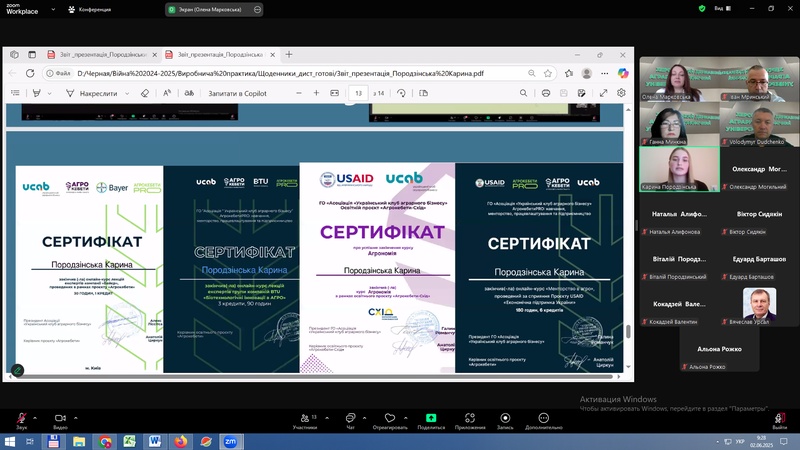Image resolution: width=800 pixels, height=450 pixels.
Task: Open the tab actions menu icon
Action: pyautogui.click(x=32, y=55)
